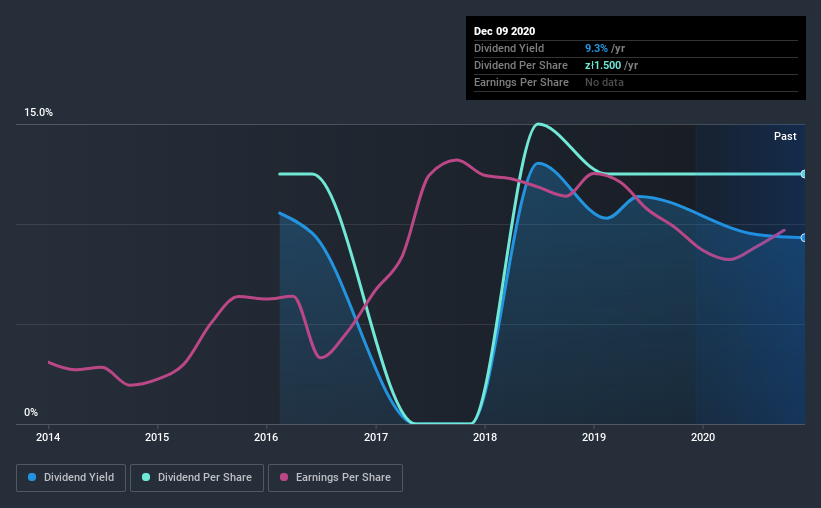Toggle the Earnings Per Share legend button
Screen dimensions: 821x508
[x=335, y=478]
